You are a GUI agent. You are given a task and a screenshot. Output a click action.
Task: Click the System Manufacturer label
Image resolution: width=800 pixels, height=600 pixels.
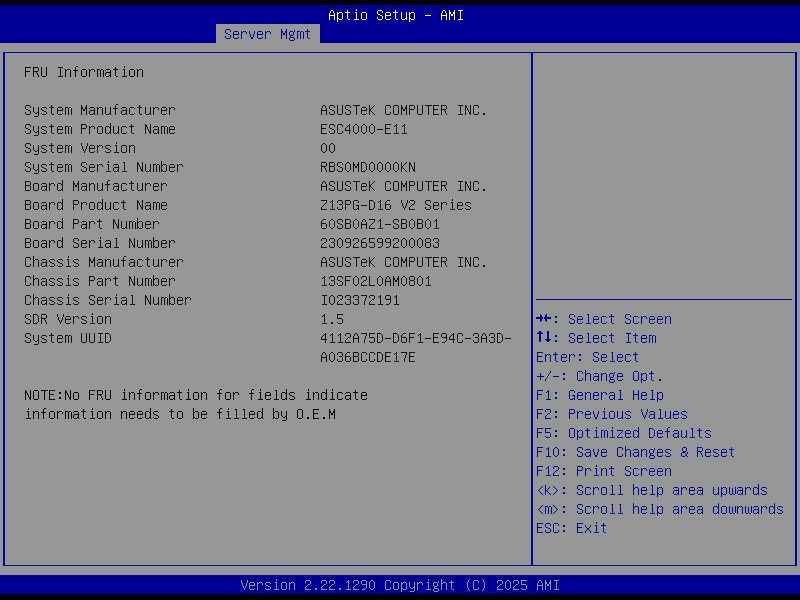click(x=99, y=110)
